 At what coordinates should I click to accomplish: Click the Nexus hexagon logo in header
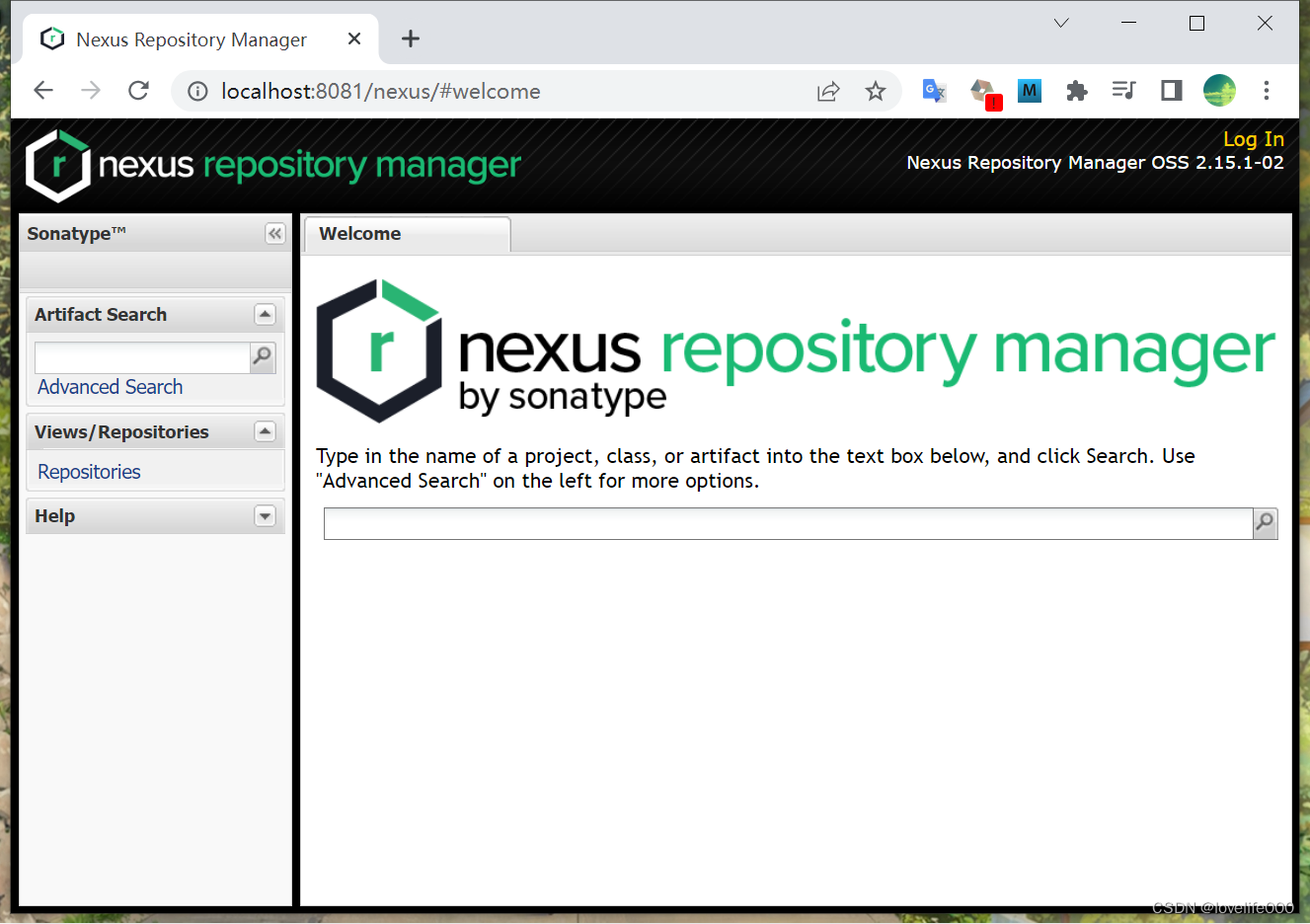(58, 166)
